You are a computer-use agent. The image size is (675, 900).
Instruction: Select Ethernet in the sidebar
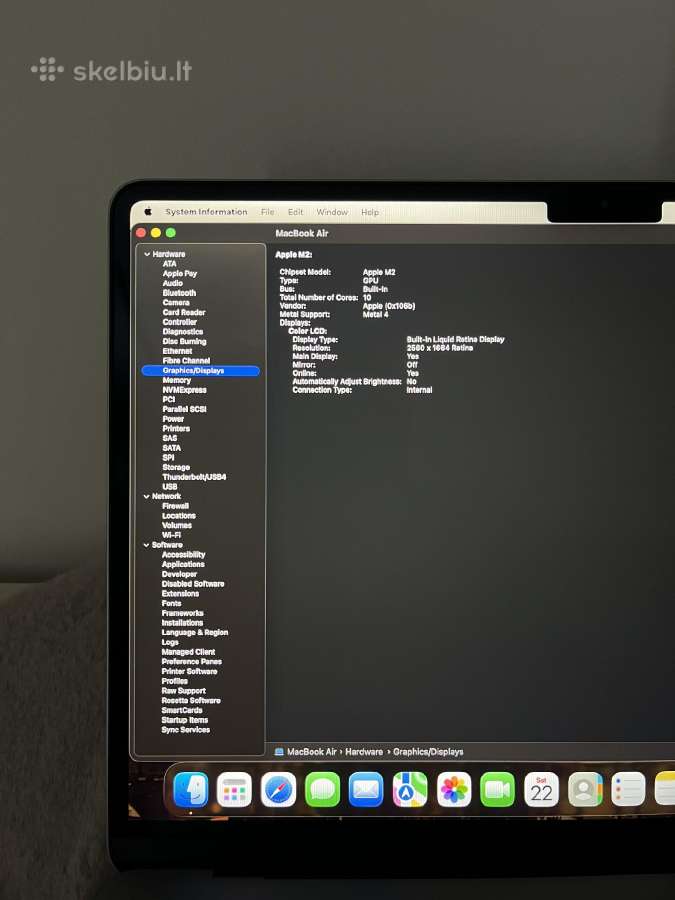pos(177,351)
